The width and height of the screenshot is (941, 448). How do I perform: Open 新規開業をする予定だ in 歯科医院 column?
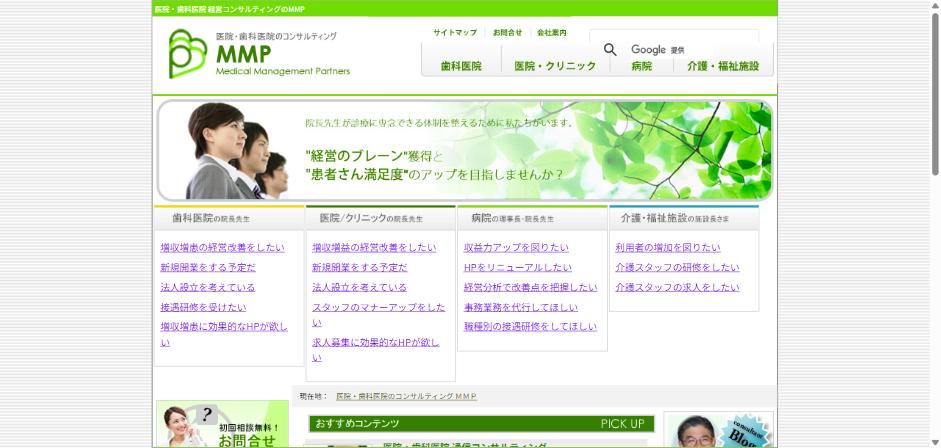click(208, 267)
